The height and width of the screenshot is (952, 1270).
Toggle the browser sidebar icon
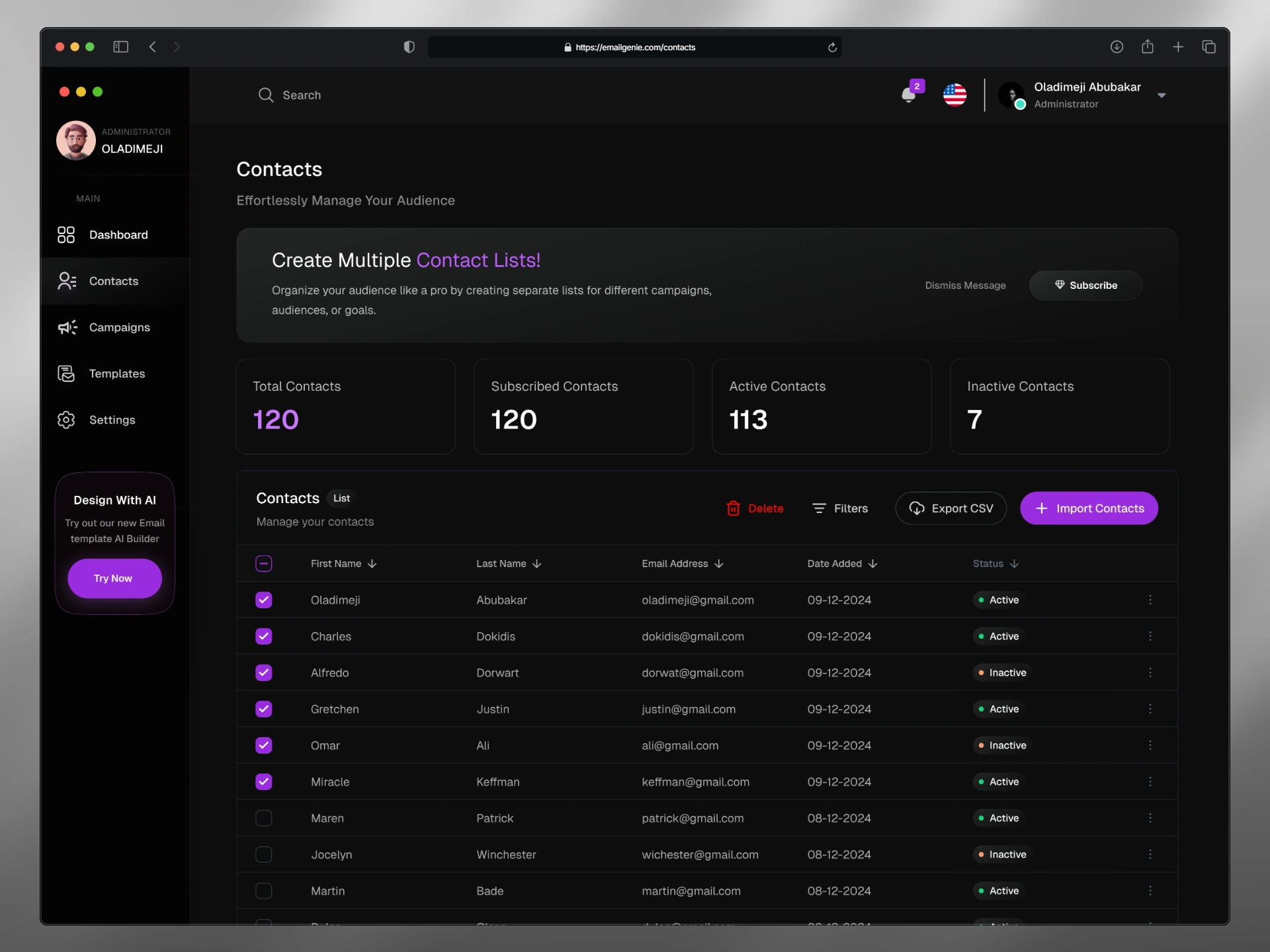[120, 47]
